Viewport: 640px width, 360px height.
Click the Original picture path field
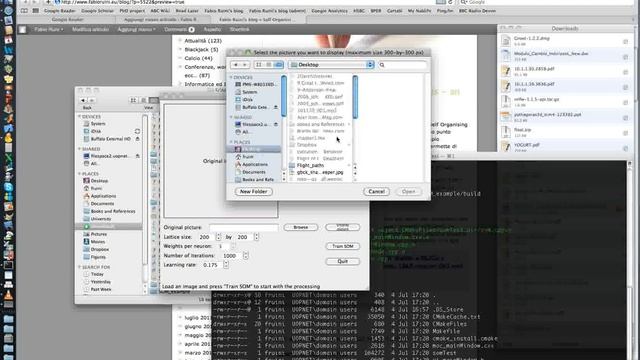(244, 227)
